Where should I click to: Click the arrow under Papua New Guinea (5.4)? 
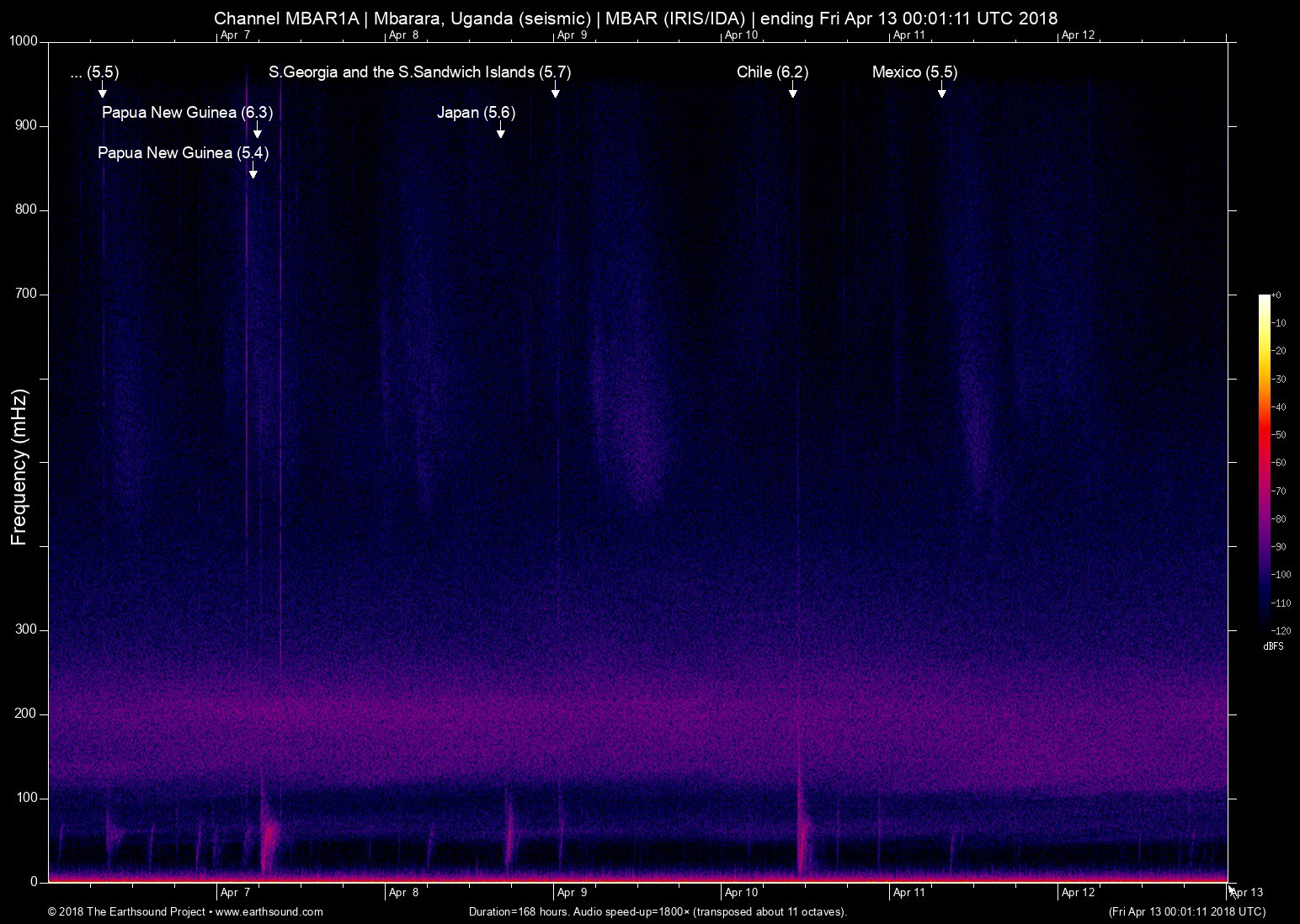click(253, 171)
